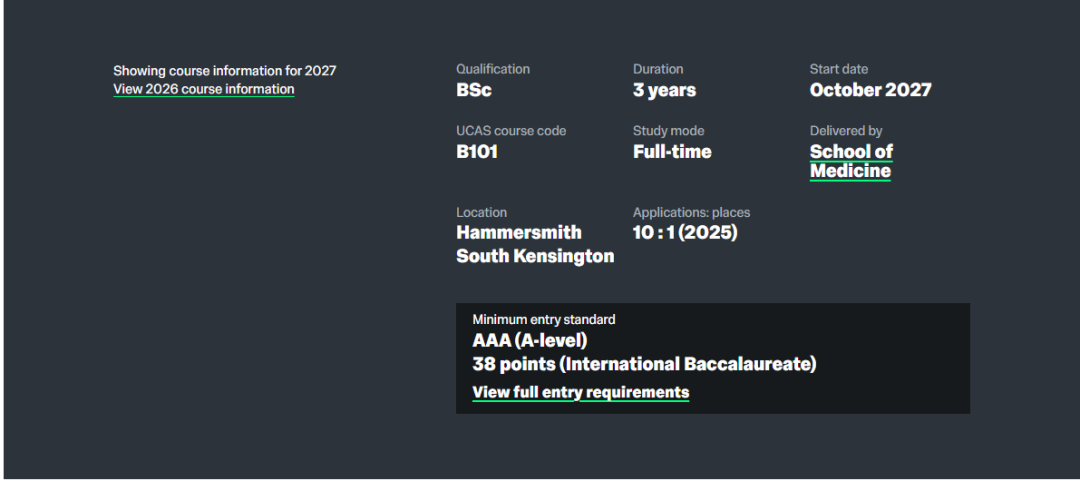Click the Hammersmith location text
The height and width of the screenshot is (481, 1080).
click(519, 232)
